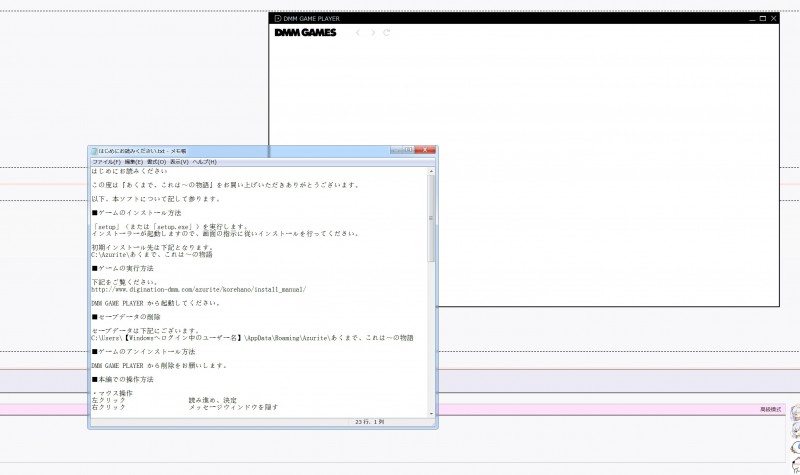Click the first line はじめにお読みください
The height and width of the screenshot is (475, 800).
pyautogui.click(x=129, y=171)
